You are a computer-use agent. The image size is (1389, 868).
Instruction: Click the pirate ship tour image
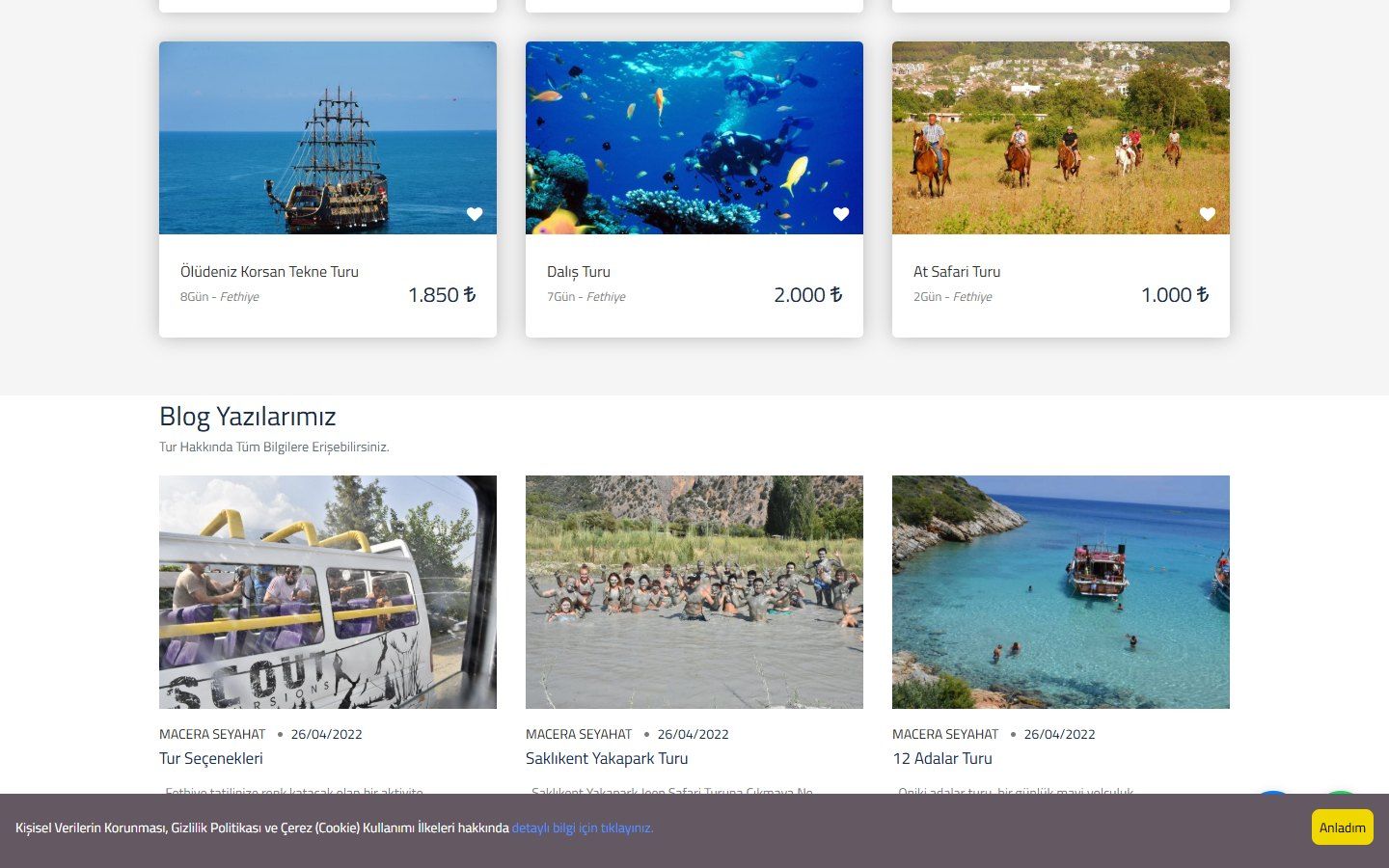click(x=328, y=138)
